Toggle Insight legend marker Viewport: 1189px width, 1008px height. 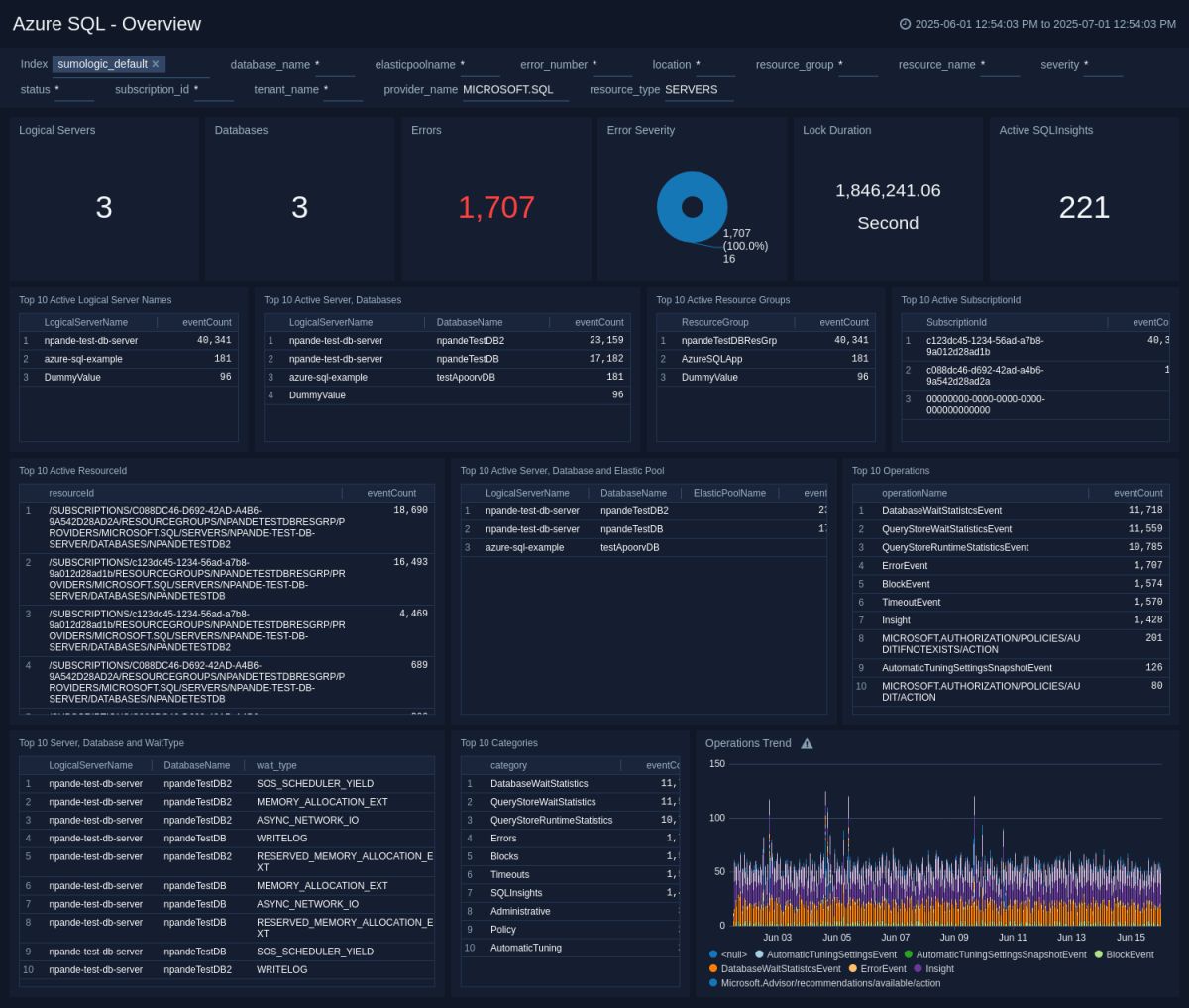[918, 969]
